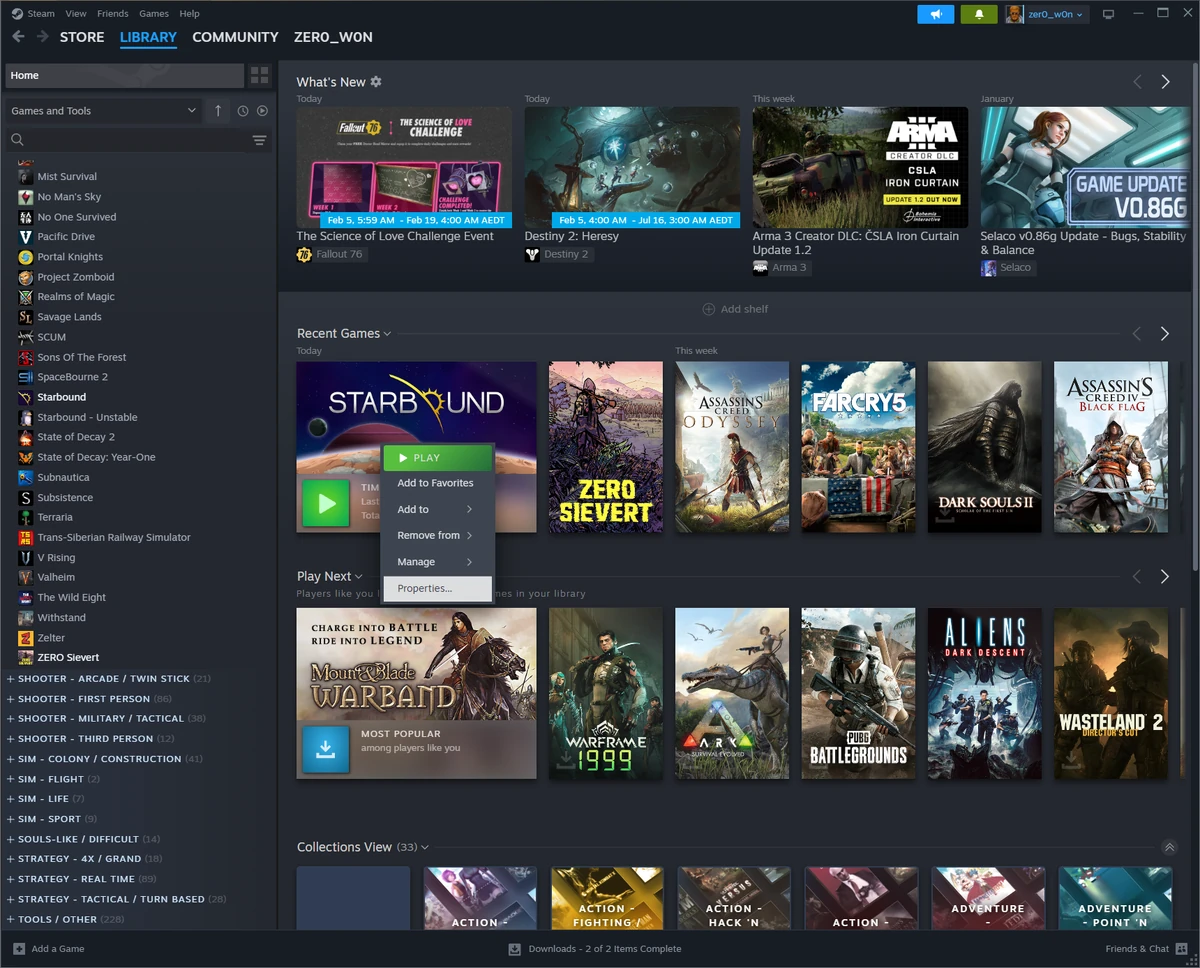Open the zer0_w0n account dropdown
Image resolution: width=1200 pixels, height=968 pixels.
[x=1046, y=14]
